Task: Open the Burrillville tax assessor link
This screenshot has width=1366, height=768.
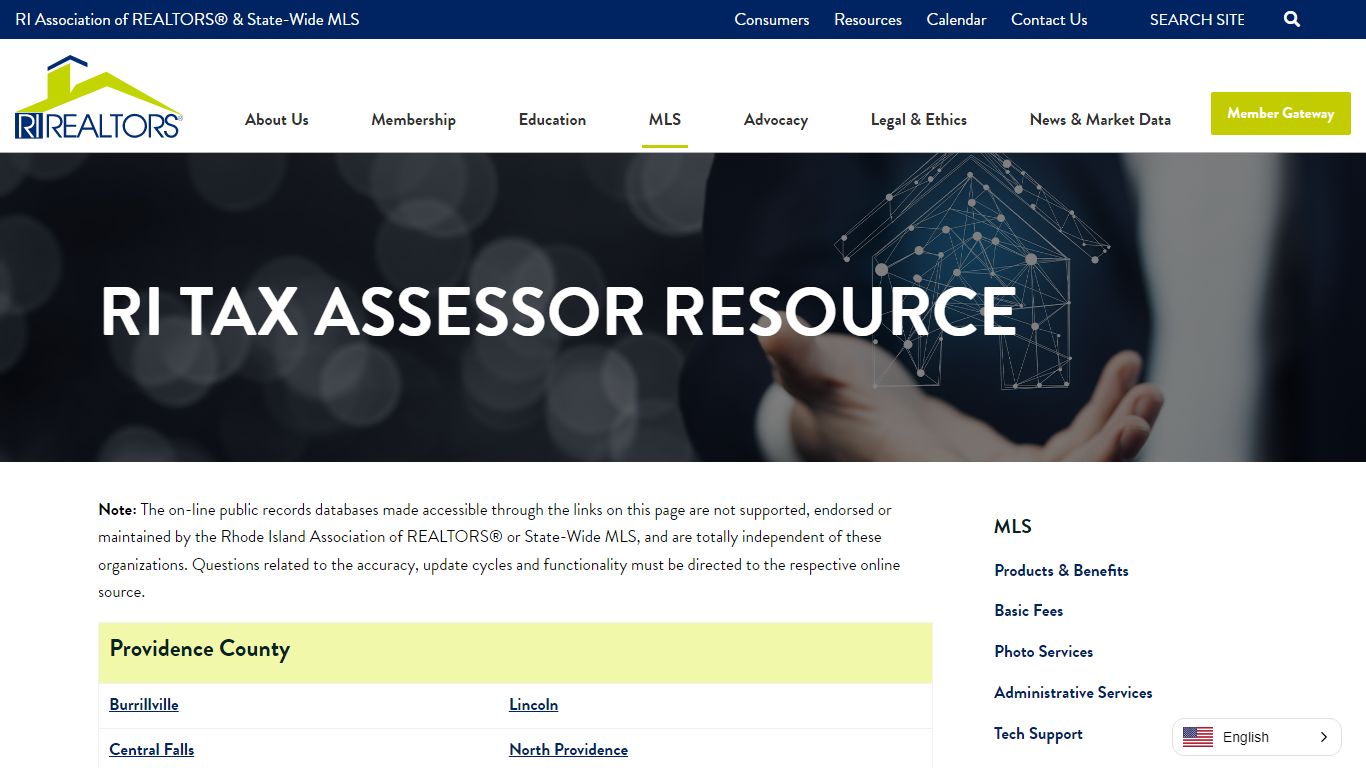Action: click(144, 704)
